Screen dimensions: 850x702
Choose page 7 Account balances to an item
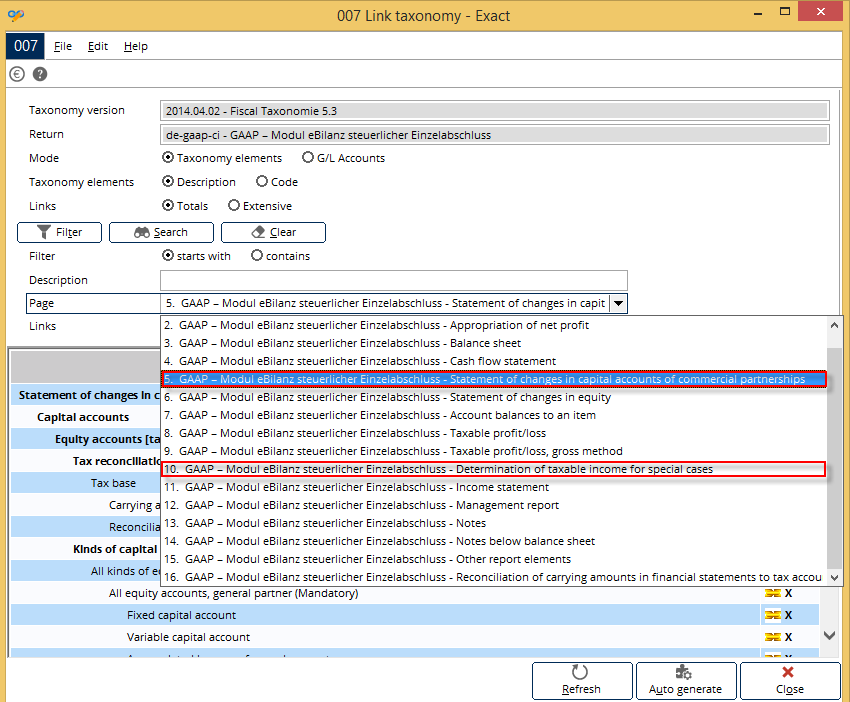pyautogui.click(x=494, y=415)
